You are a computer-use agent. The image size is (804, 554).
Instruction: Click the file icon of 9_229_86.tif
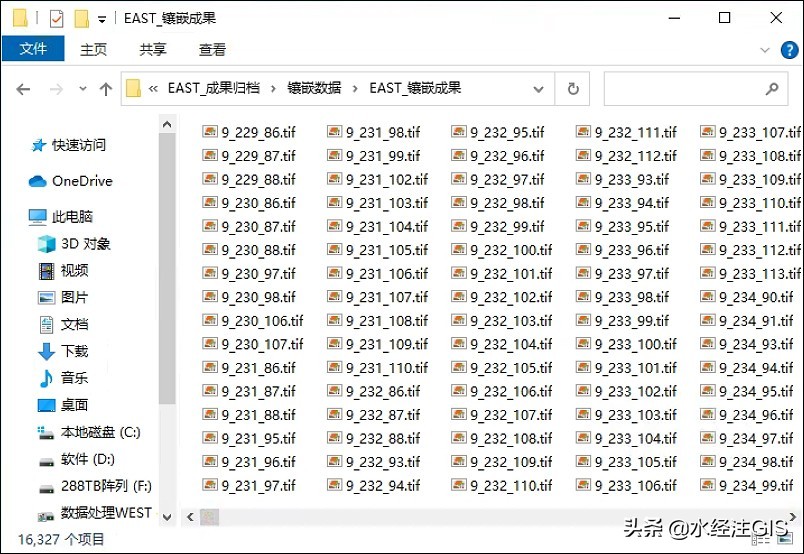(210, 132)
